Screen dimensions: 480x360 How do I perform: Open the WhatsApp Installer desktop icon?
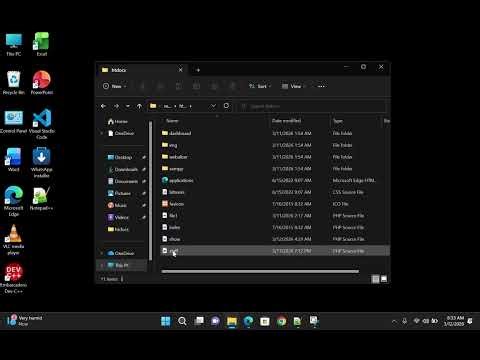[x=42, y=163]
